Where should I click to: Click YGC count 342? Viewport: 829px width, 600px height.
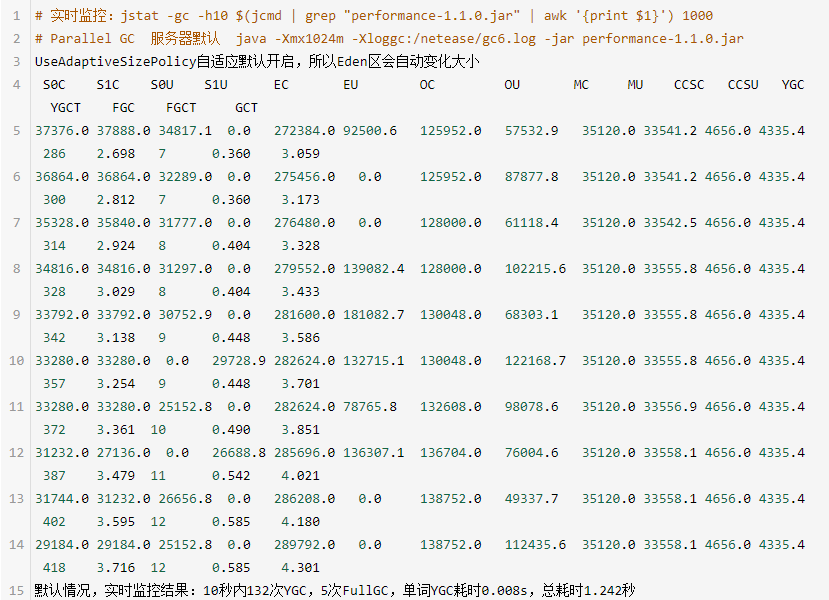pyautogui.click(x=54, y=338)
